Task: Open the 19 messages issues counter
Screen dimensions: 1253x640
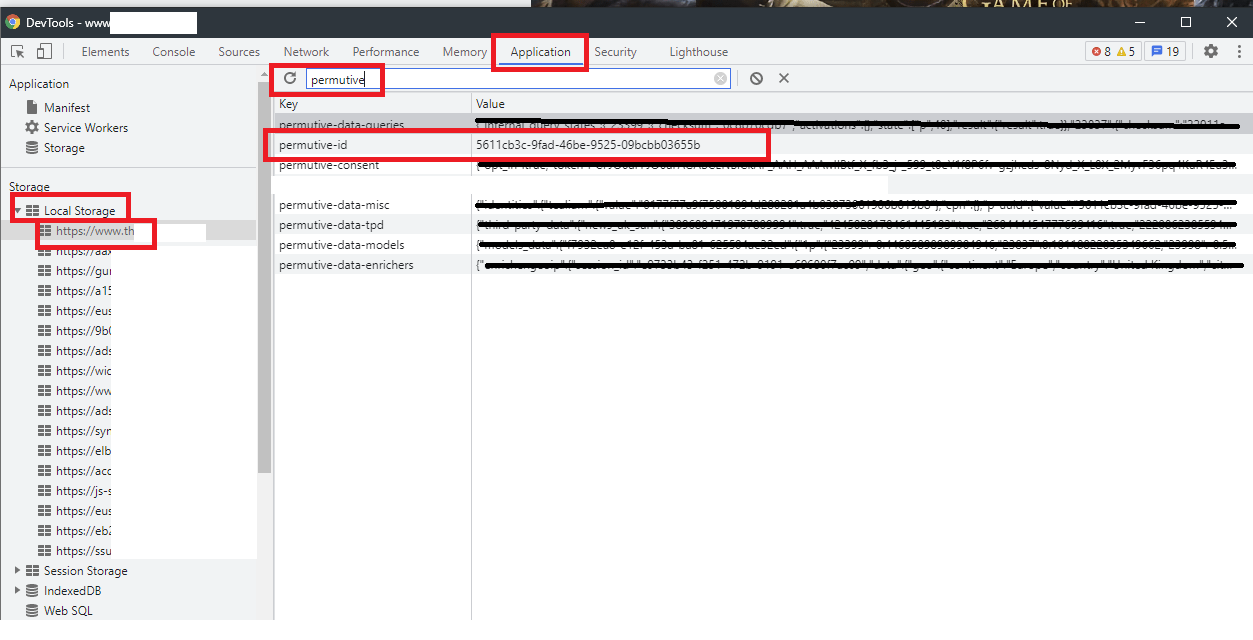Action: [1164, 51]
